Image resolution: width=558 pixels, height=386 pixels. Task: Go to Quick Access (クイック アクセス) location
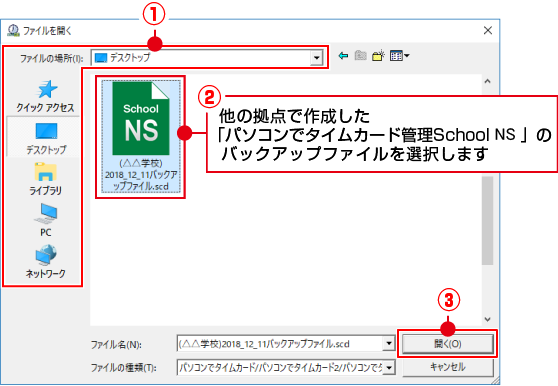coord(45,96)
